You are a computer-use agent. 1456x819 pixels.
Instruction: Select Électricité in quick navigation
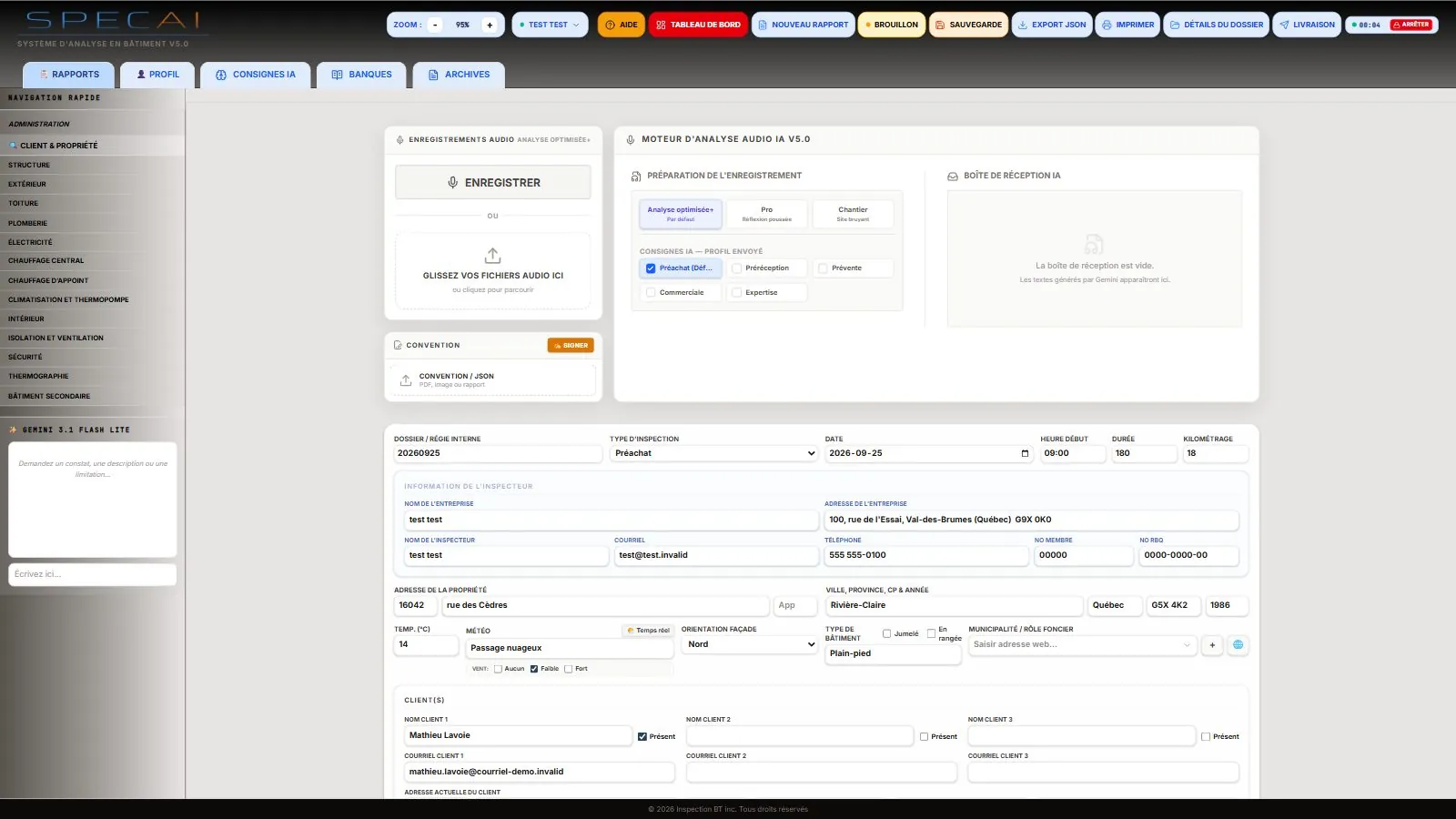point(92,242)
